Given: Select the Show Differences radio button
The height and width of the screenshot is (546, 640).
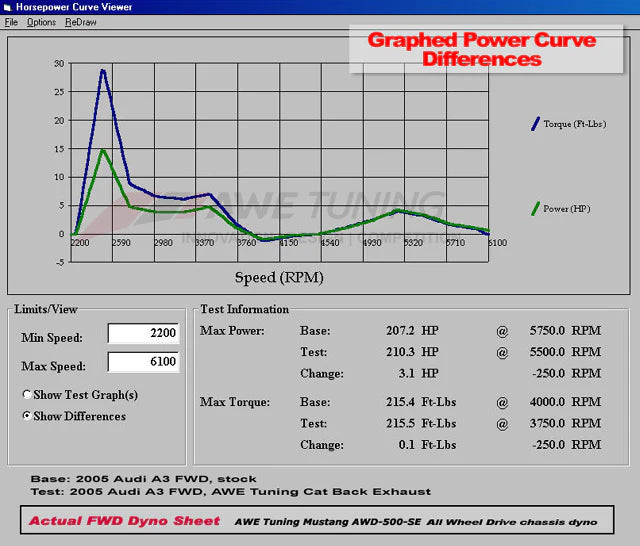Looking at the screenshot, I should [27, 416].
